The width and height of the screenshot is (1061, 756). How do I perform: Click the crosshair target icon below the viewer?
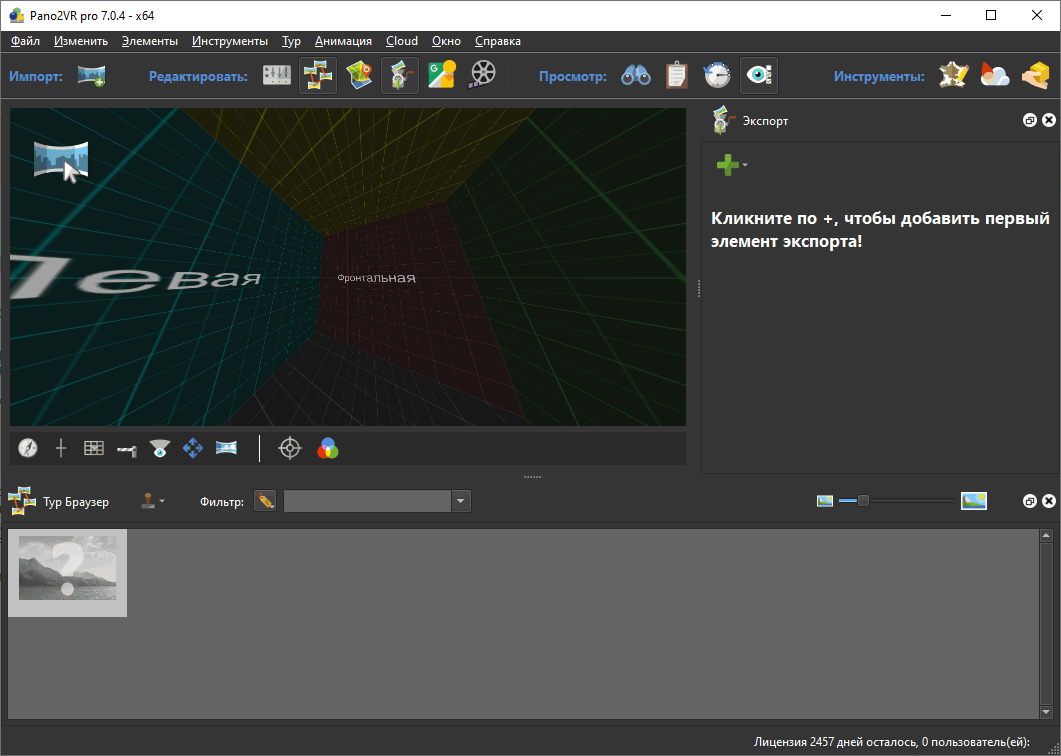290,448
